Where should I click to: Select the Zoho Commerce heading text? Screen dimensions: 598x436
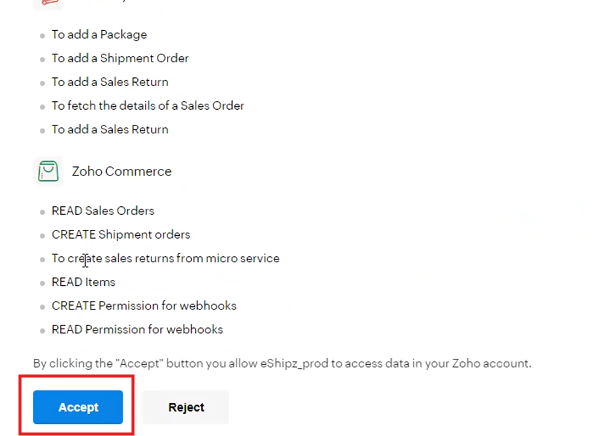pyautogui.click(x=122, y=171)
